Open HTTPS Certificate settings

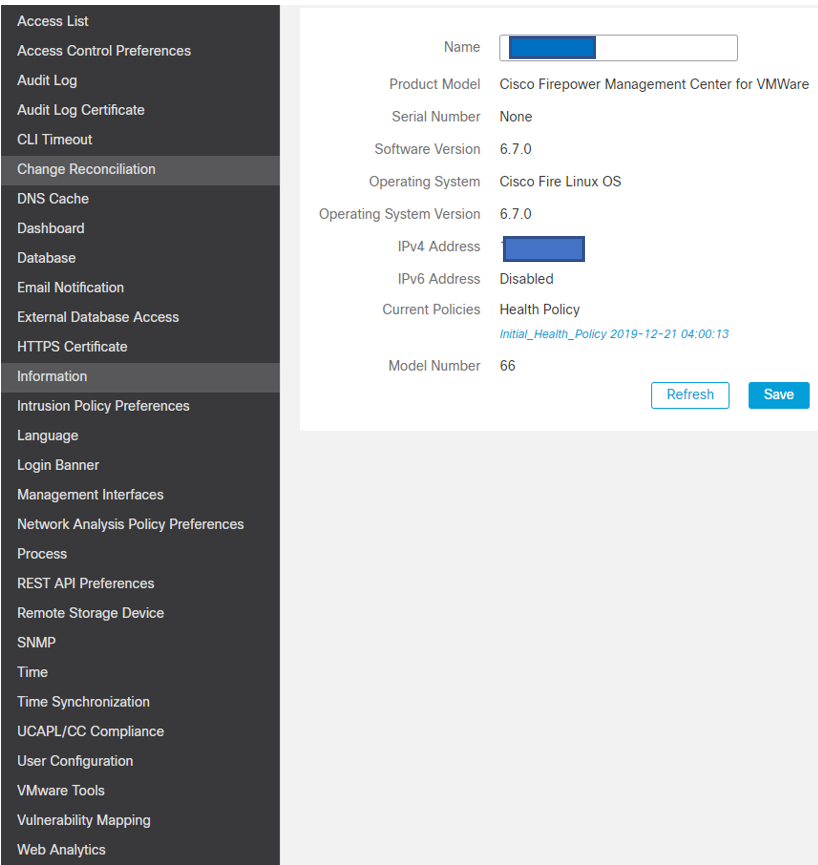click(70, 346)
